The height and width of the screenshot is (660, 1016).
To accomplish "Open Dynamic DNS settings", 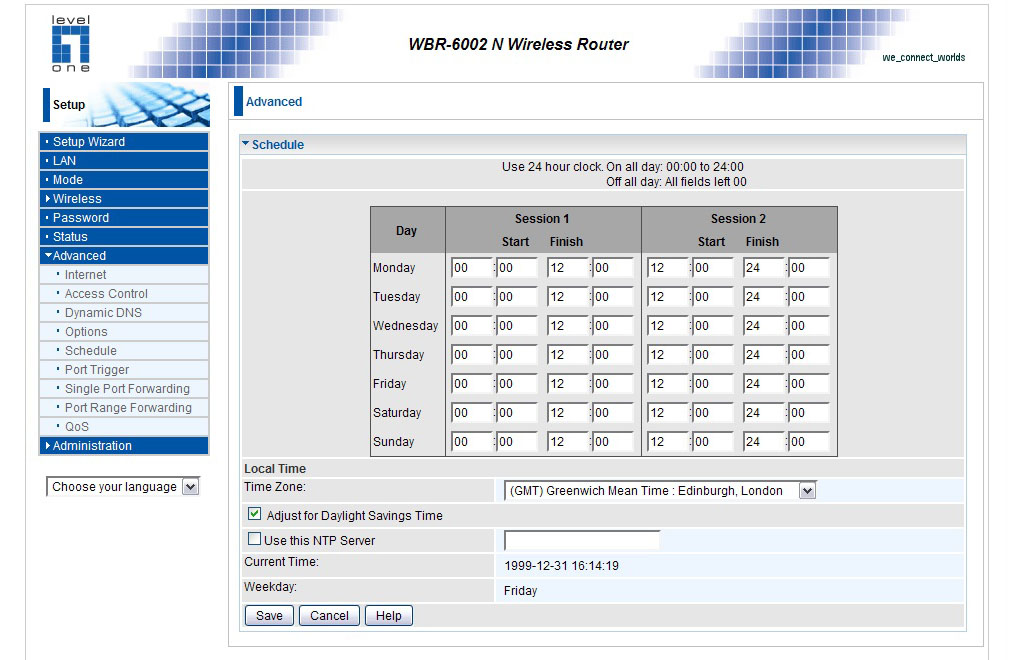I will pyautogui.click(x=124, y=313).
